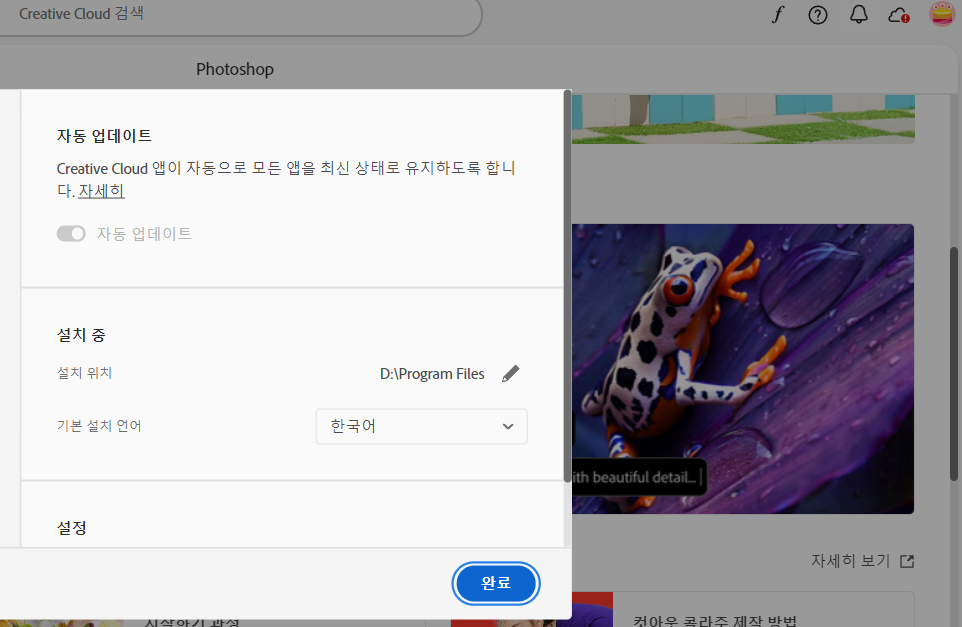Screen dimensions: 962x627
Task: Open the 자세히 link under 자동 업데이트
Action: tap(101, 190)
